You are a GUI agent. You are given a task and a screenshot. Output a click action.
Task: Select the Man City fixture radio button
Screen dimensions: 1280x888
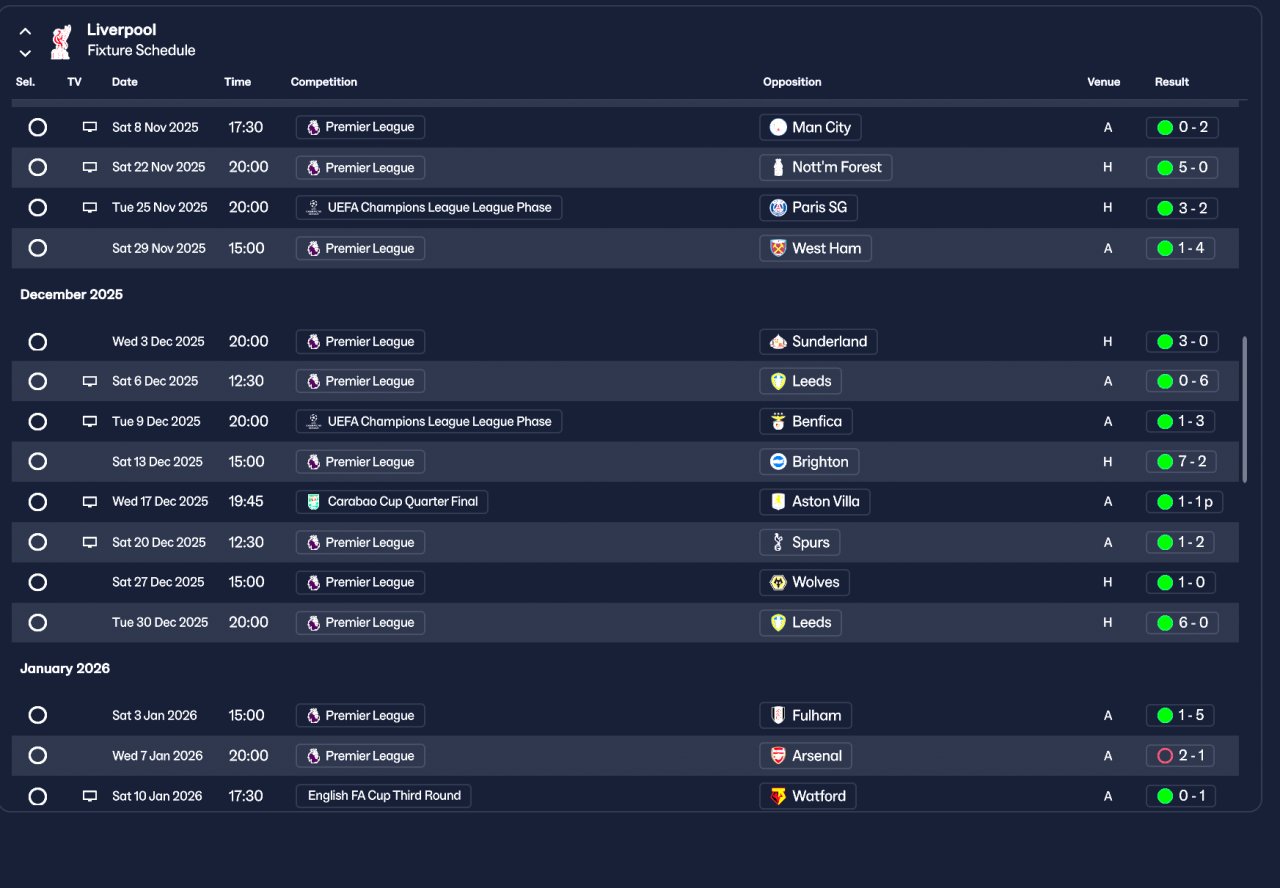(x=37, y=127)
